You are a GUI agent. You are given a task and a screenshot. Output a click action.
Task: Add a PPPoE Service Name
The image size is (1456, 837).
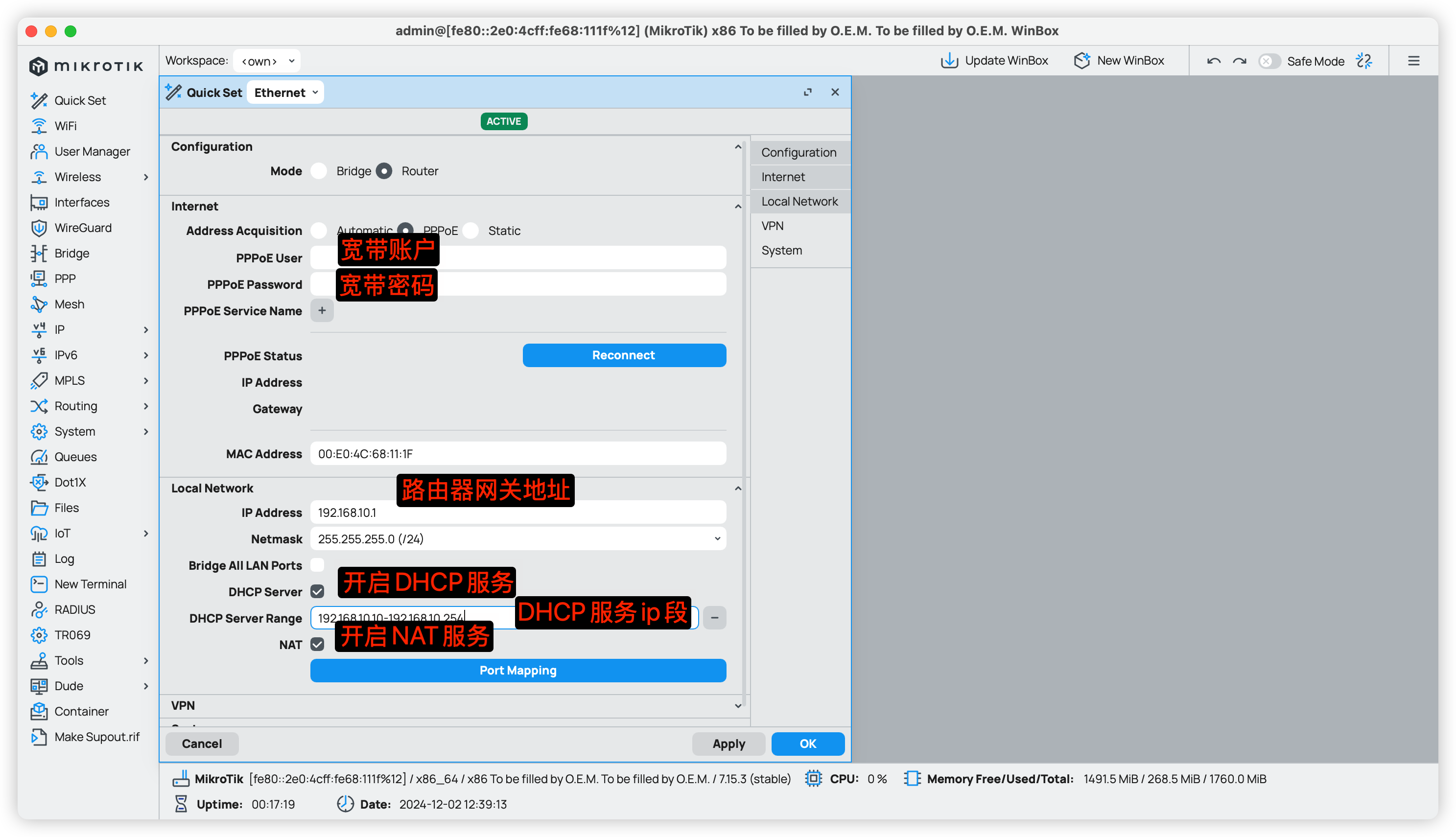click(x=322, y=310)
